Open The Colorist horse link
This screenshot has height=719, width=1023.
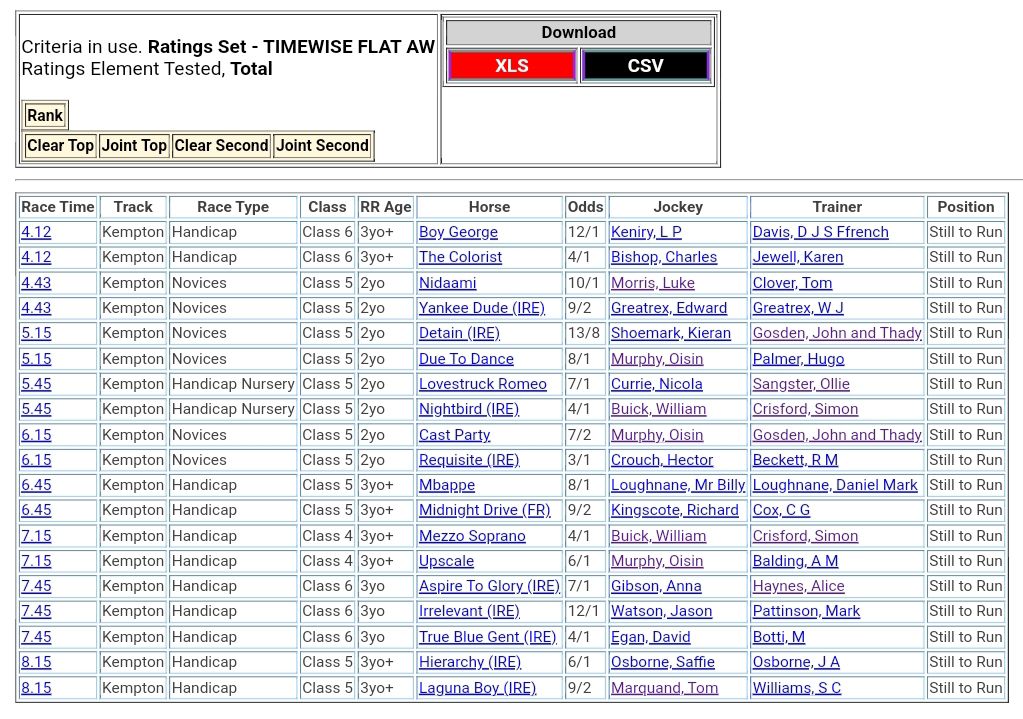coord(460,257)
